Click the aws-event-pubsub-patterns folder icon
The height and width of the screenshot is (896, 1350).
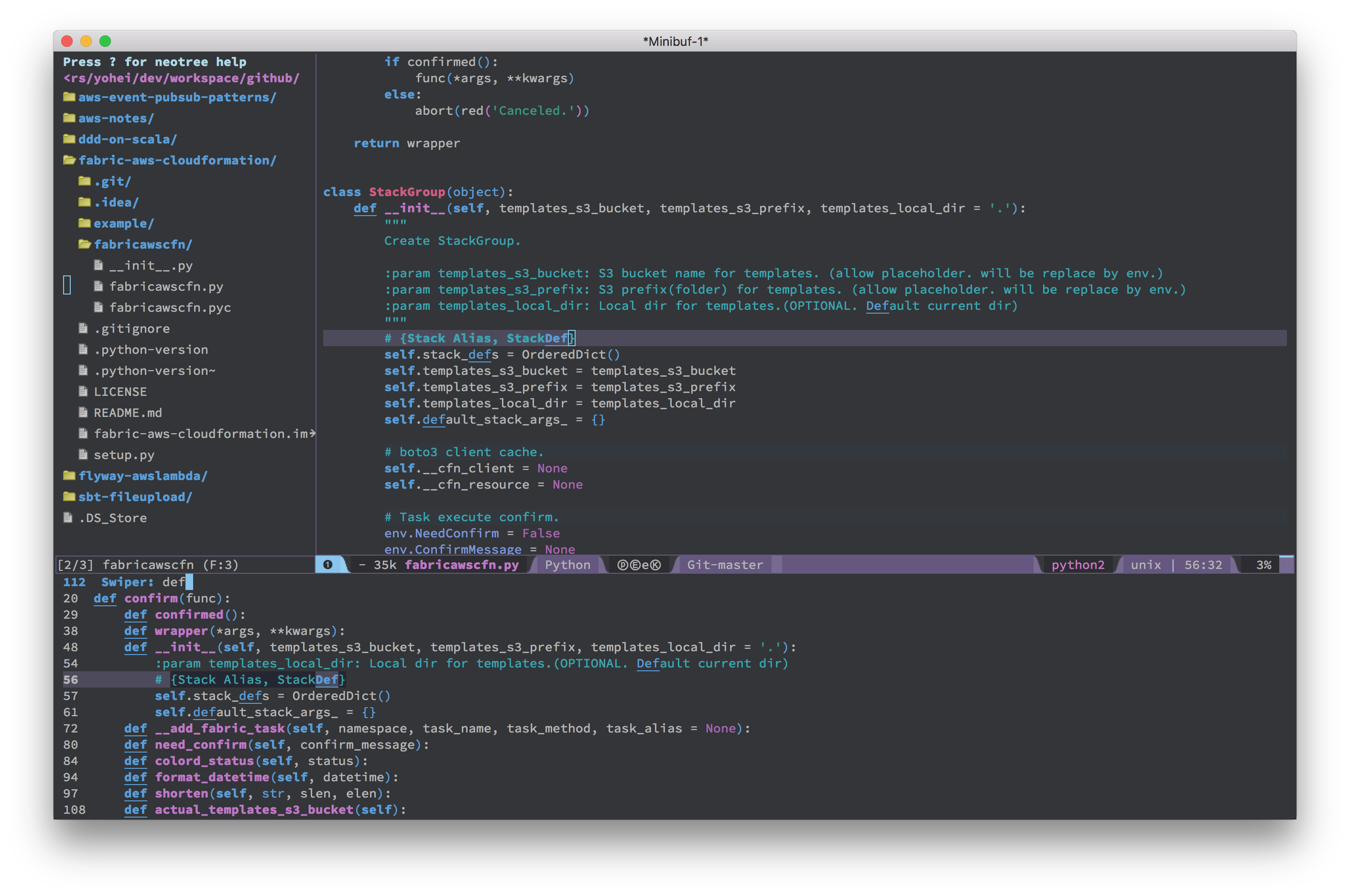coord(69,97)
